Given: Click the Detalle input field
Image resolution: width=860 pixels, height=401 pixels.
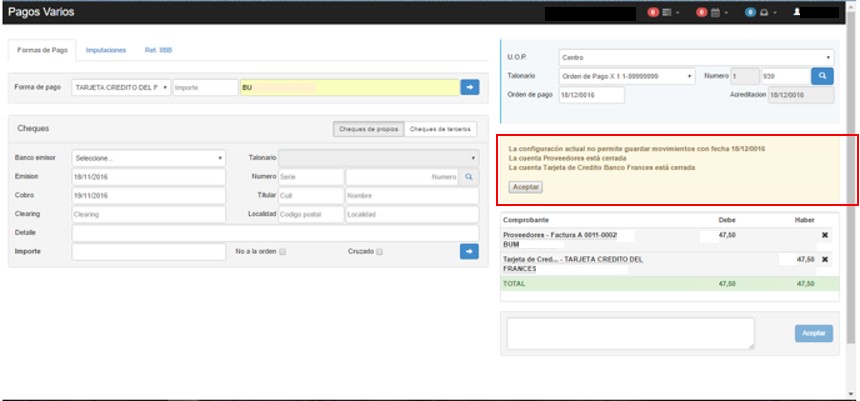Looking at the screenshot, I should click(274, 233).
